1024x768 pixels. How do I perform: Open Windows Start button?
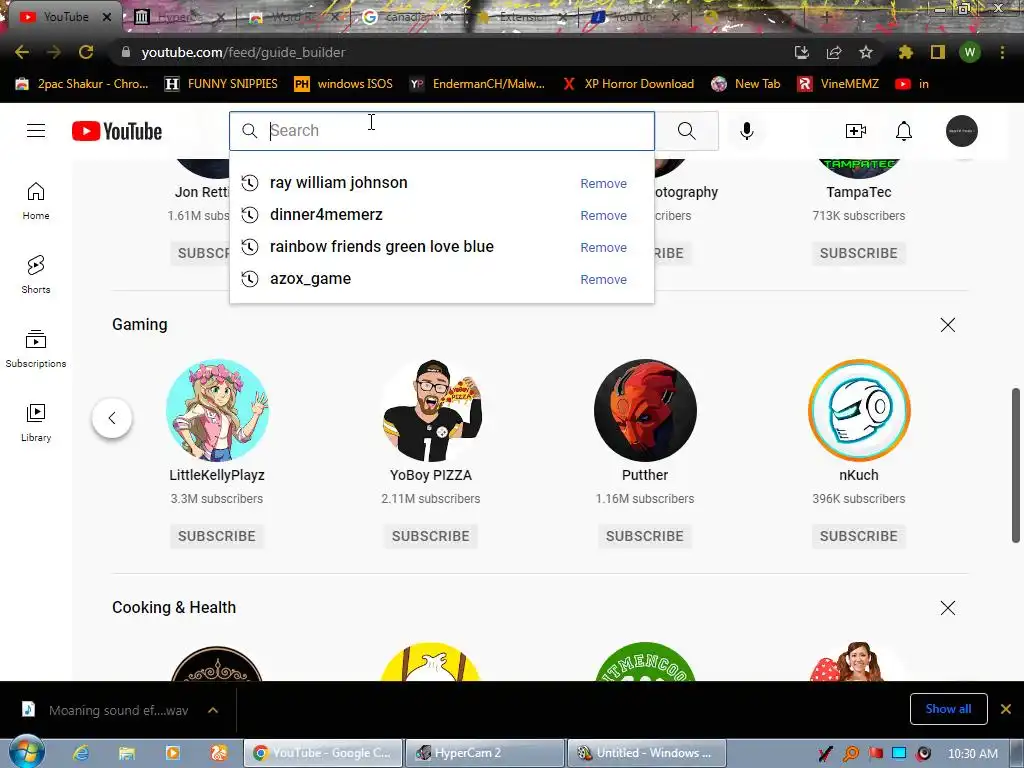coord(26,751)
